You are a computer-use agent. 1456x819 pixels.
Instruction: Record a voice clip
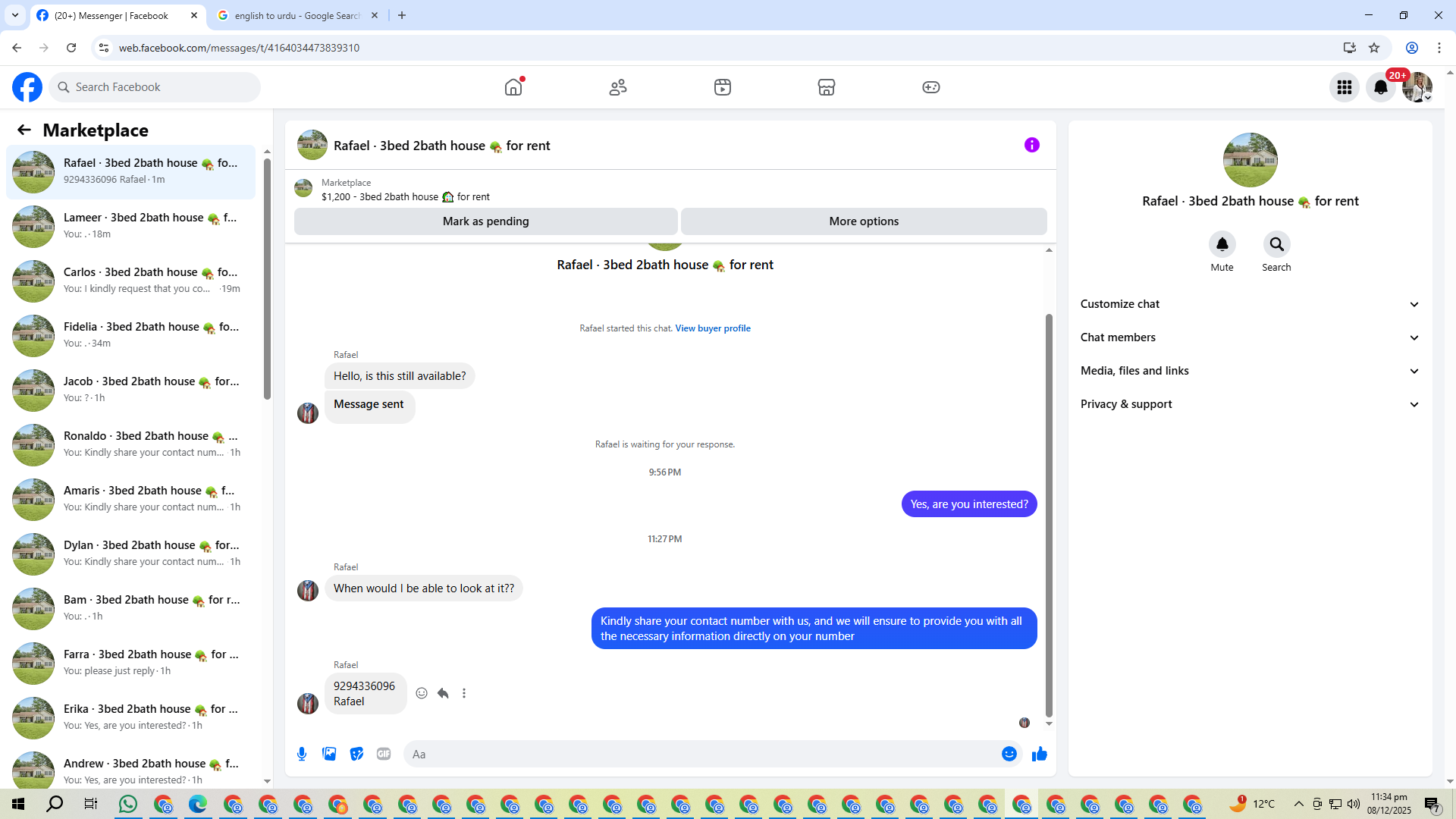[302, 754]
